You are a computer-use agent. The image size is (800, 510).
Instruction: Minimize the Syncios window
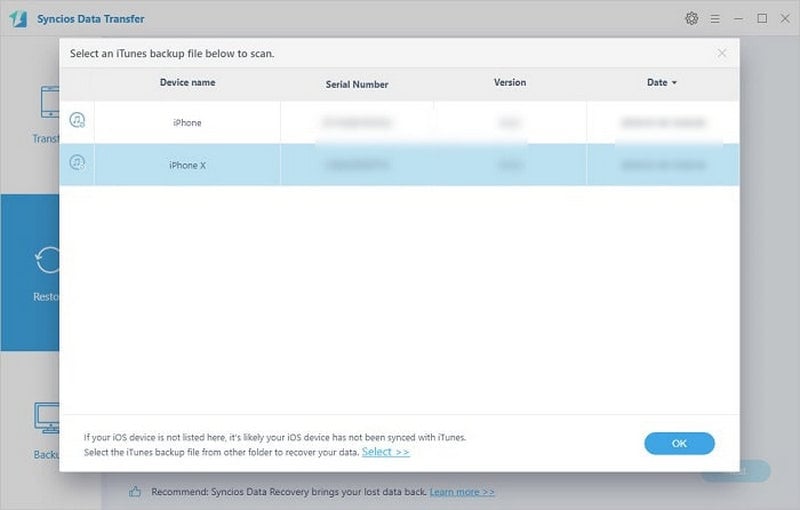(738, 19)
